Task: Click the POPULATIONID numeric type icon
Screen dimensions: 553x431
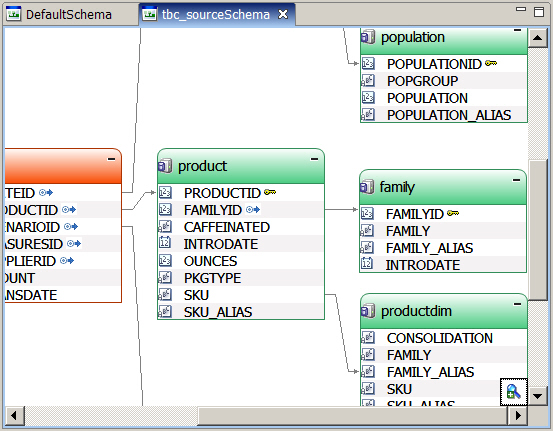Action: click(x=368, y=63)
